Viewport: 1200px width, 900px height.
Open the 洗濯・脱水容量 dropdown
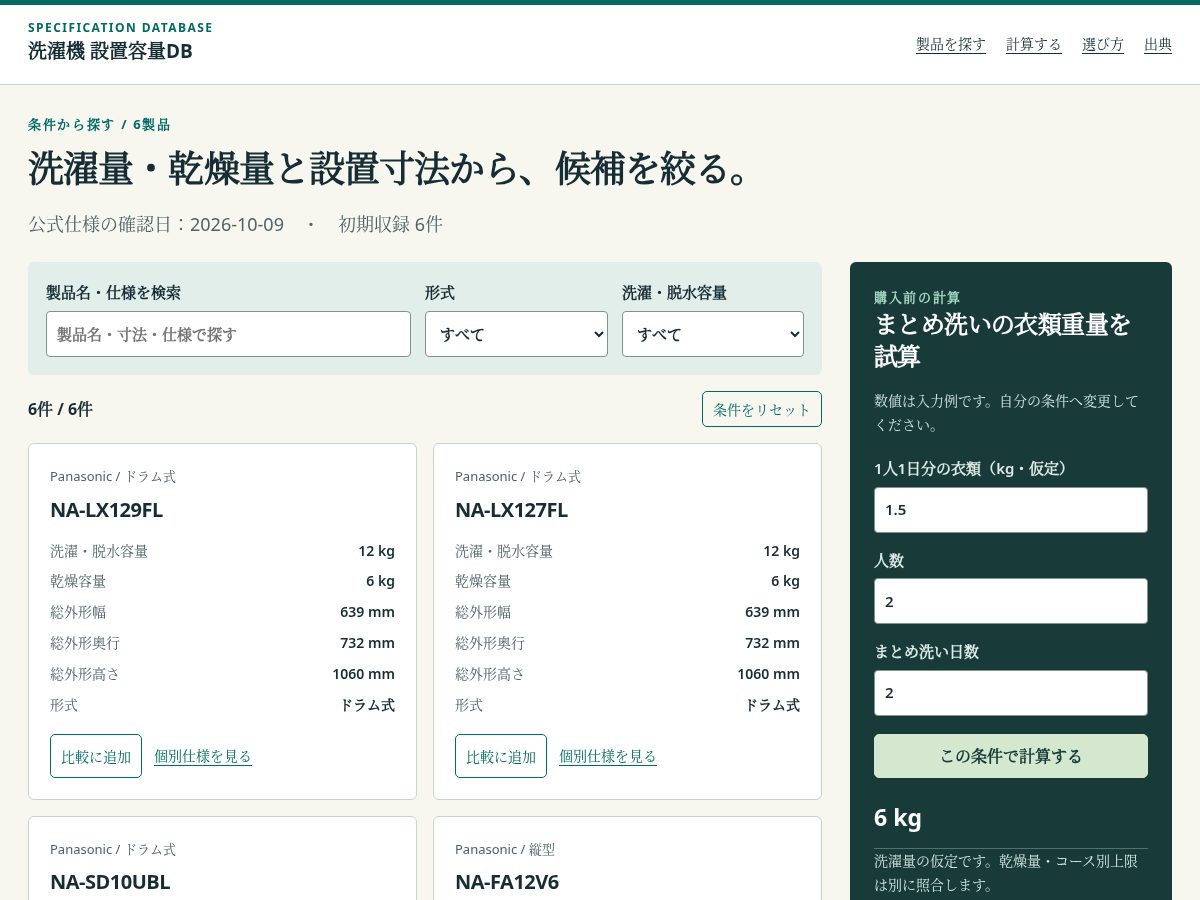click(713, 334)
